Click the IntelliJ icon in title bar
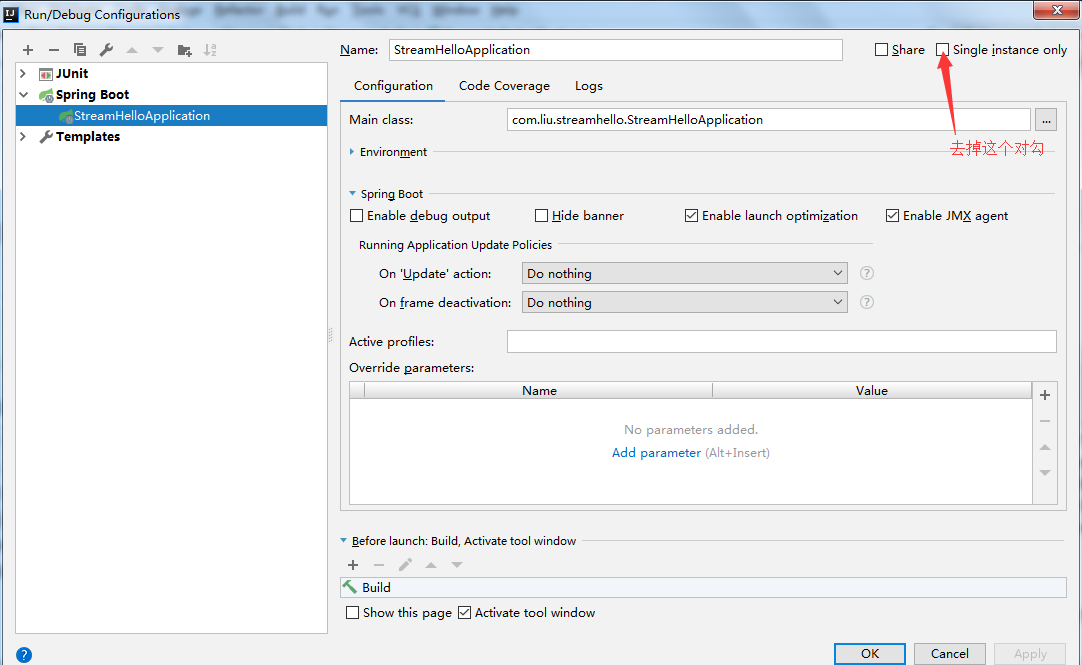Screen dimensions: 1082x665 (x=10, y=14)
